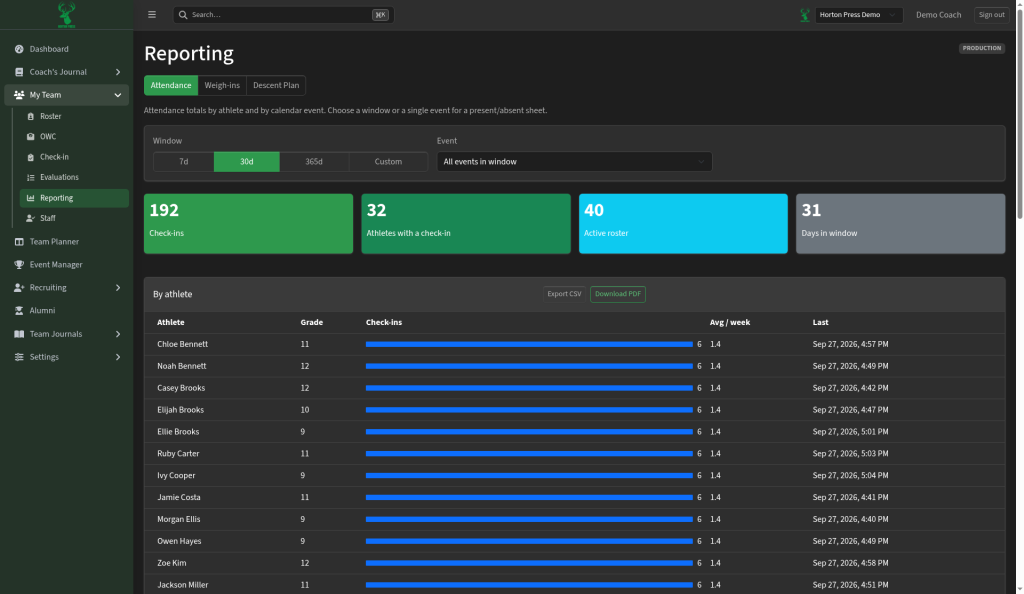
Task: Choose the Custom window option
Action: pyautogui.click(x=389, y=161)
